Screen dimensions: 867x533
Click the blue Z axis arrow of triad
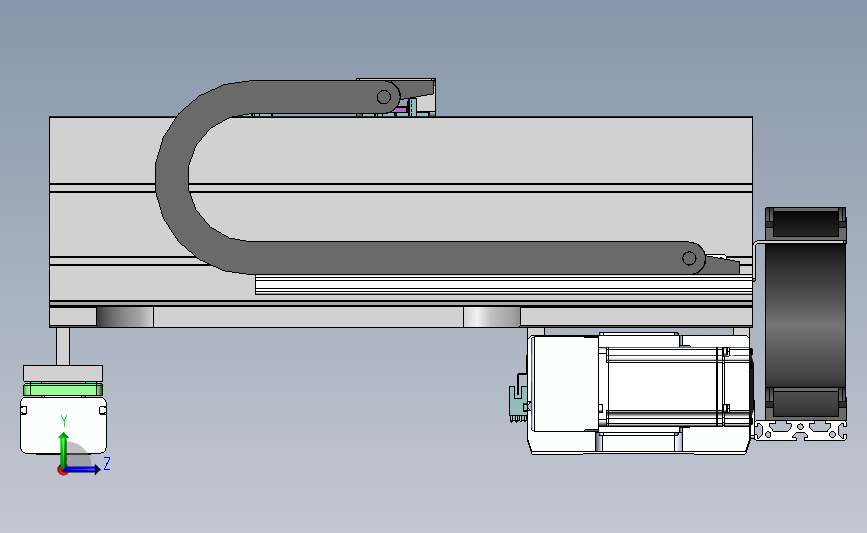click(x=83, y=469)
